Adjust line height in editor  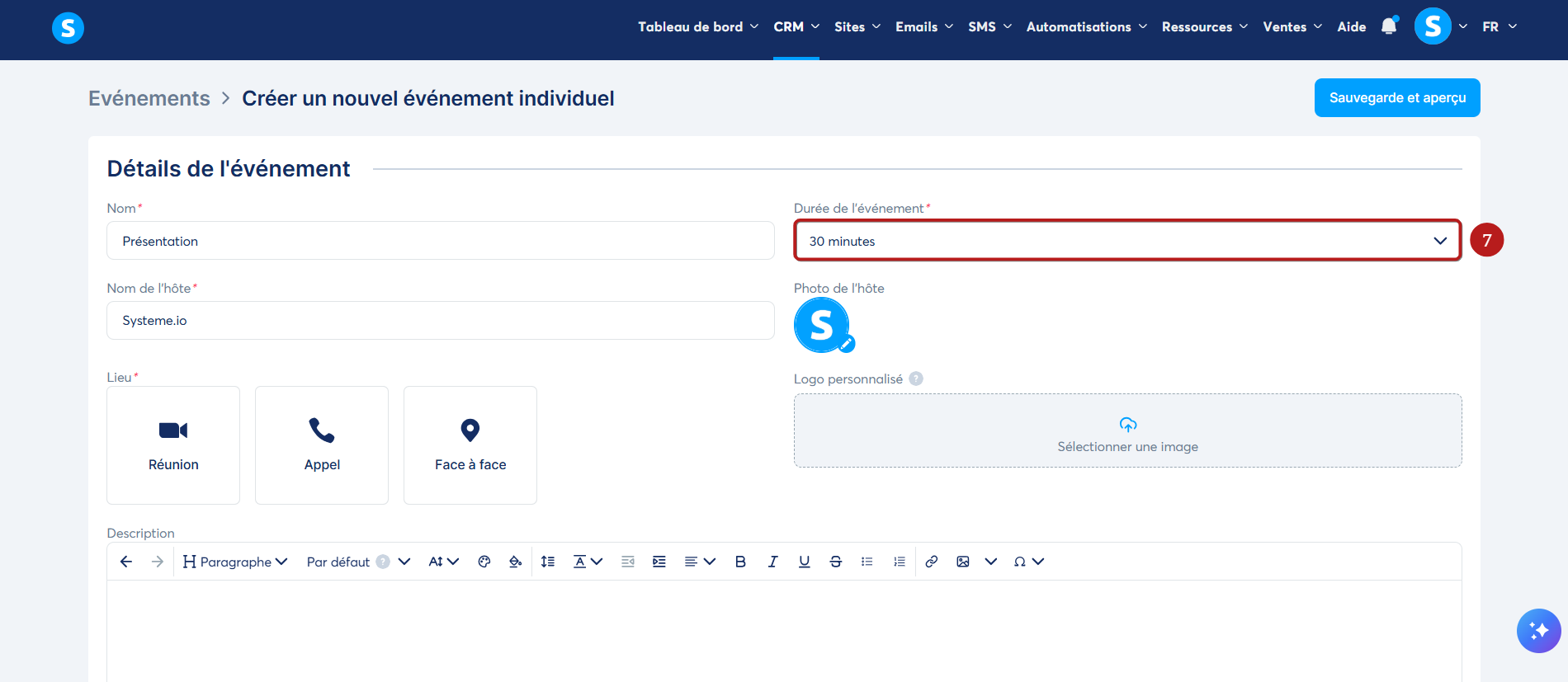click(x=548, y=562)
